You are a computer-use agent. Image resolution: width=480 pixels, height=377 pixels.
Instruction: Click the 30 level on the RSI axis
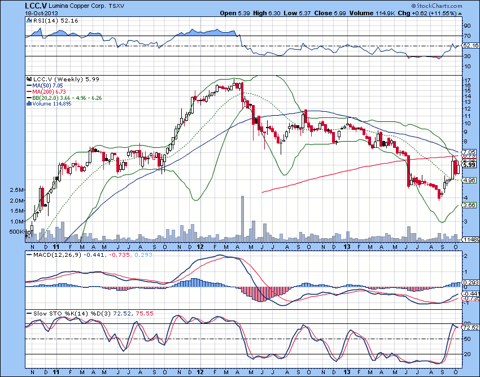click(467, 56)
